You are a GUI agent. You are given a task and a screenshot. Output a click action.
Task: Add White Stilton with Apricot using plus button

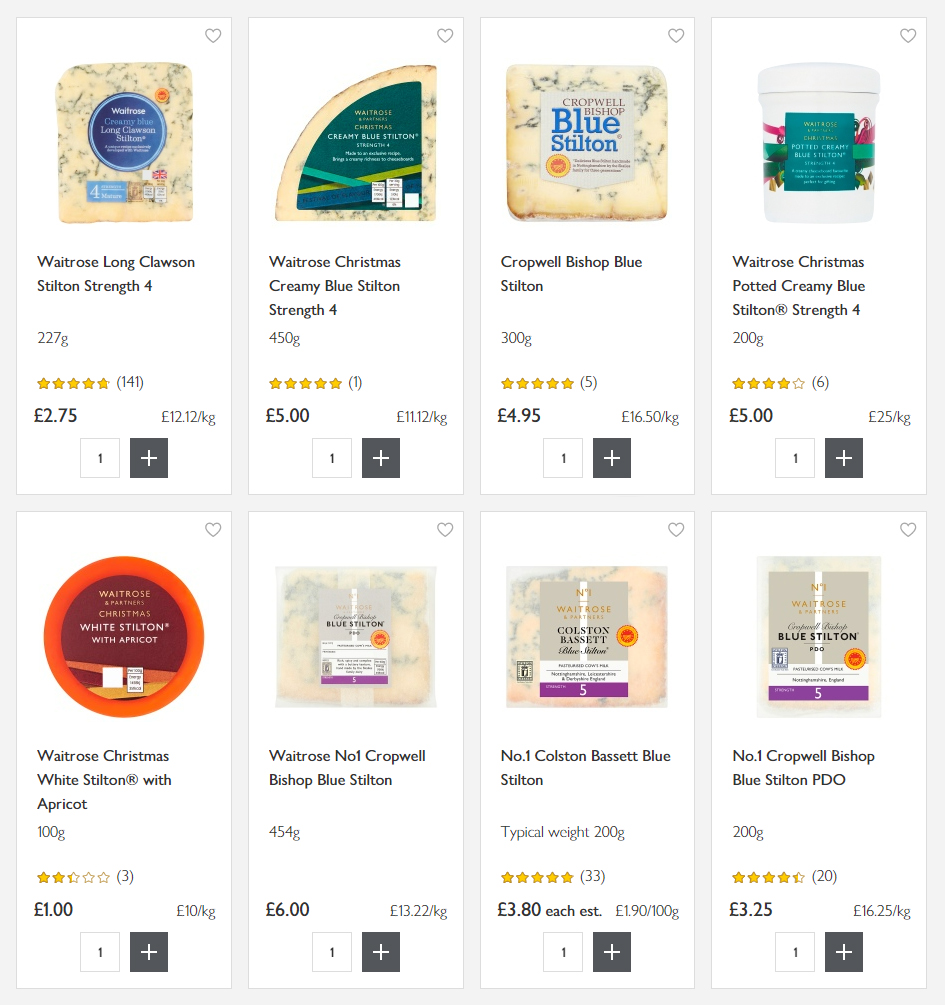pos(149,952)
